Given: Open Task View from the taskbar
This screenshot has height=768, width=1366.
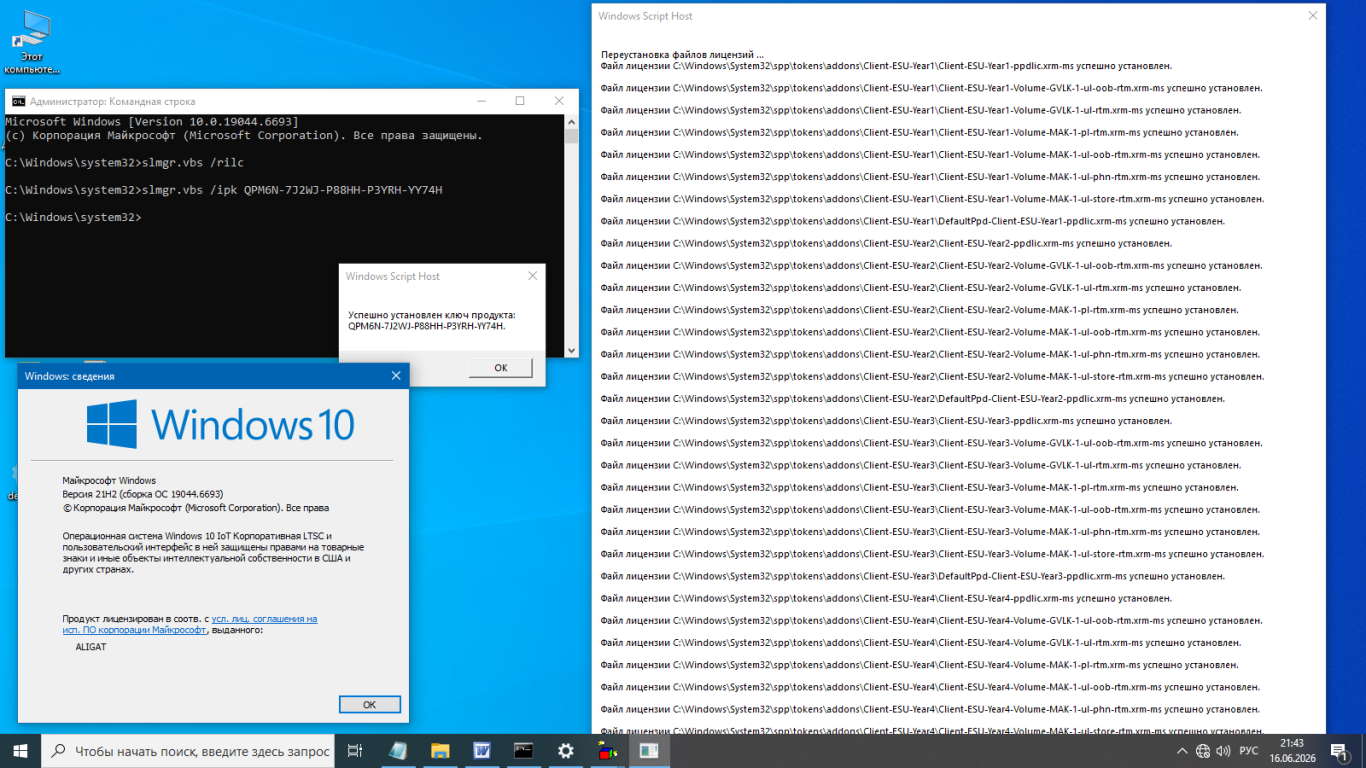Looking at the screenshot, I should (x=354, y=750).
